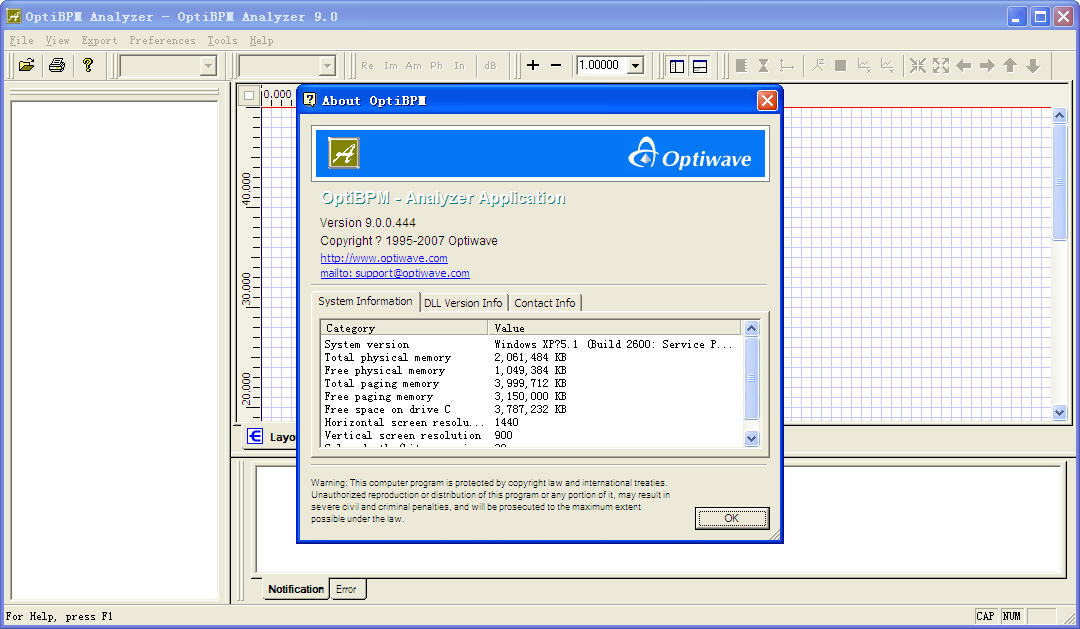Click the system info list scroll-up arrow
Viewport: 1080px width, 629px height.
pos(751,328)
